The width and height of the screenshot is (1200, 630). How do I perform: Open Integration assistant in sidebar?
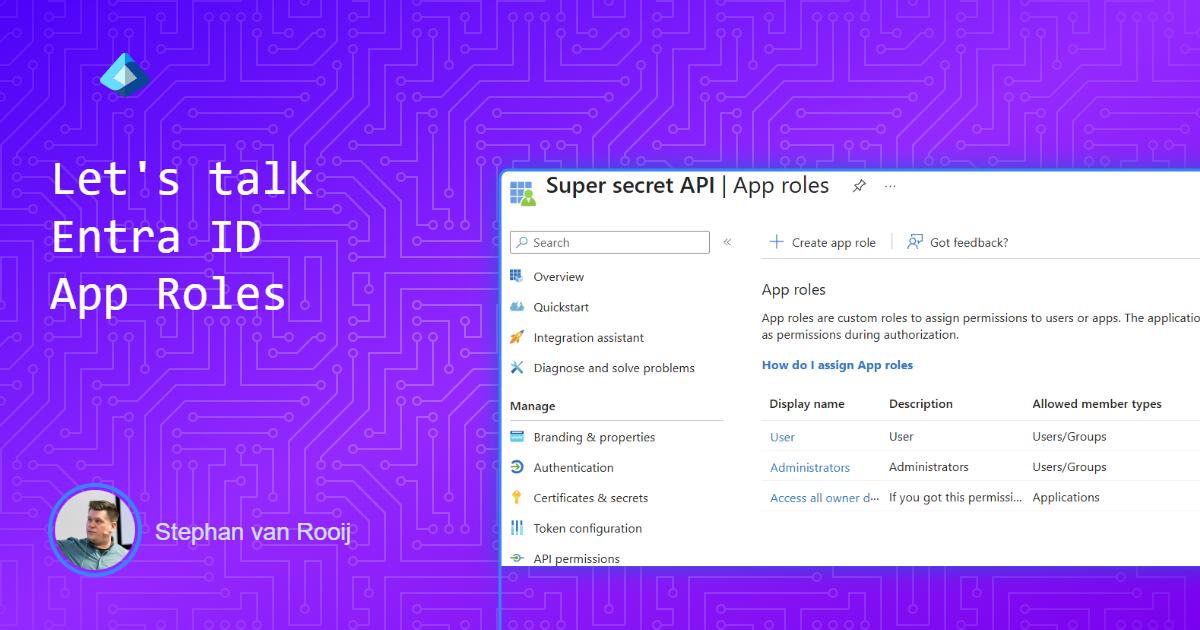(x=589, y=338)
